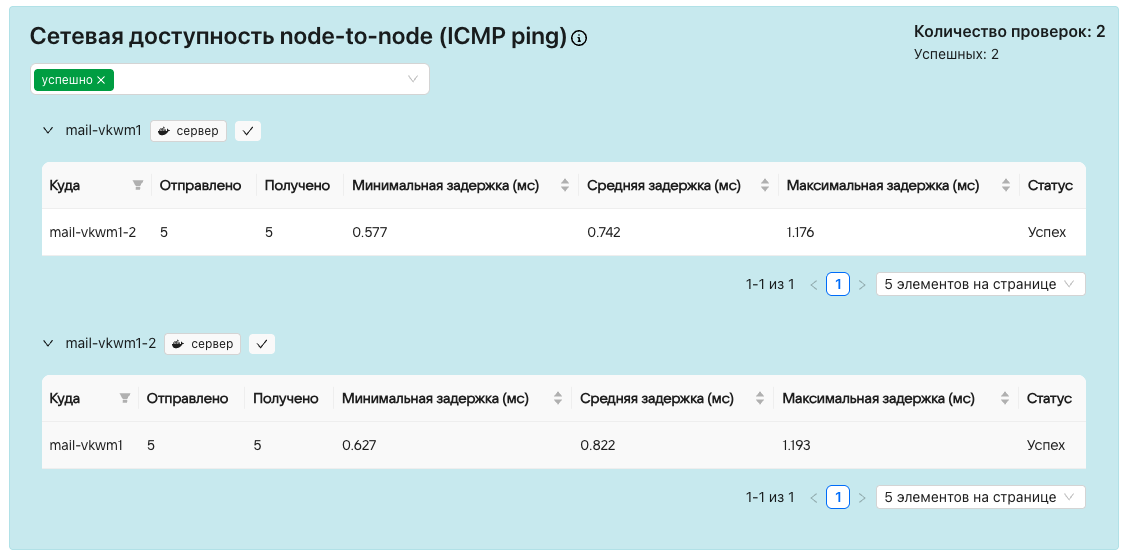Image resolution: width=1127 pixels, height=556 pixels.
Task: Collapse the mail-vkwm1-2 node section
Action: point(48,343)
